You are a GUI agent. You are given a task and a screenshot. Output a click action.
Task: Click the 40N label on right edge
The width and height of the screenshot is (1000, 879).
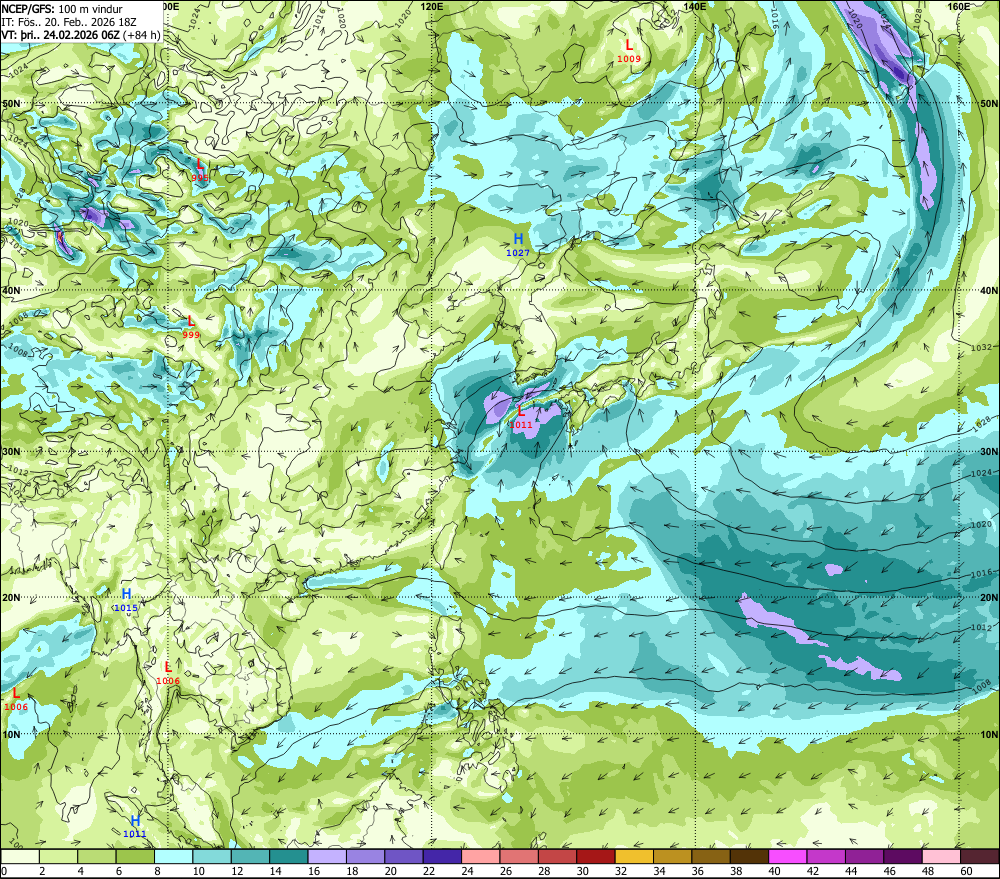[989, 290]
